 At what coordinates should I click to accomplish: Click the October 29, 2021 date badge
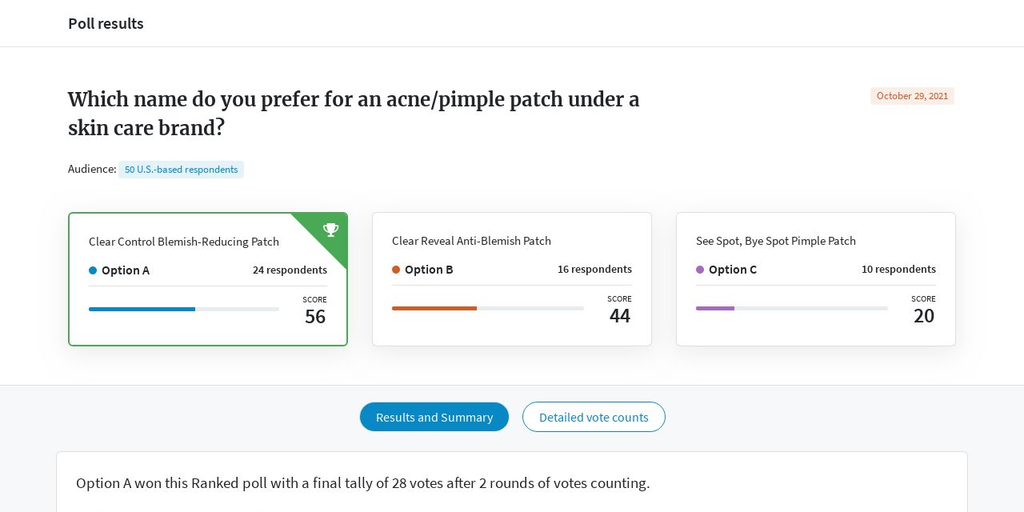click(912, 96)
